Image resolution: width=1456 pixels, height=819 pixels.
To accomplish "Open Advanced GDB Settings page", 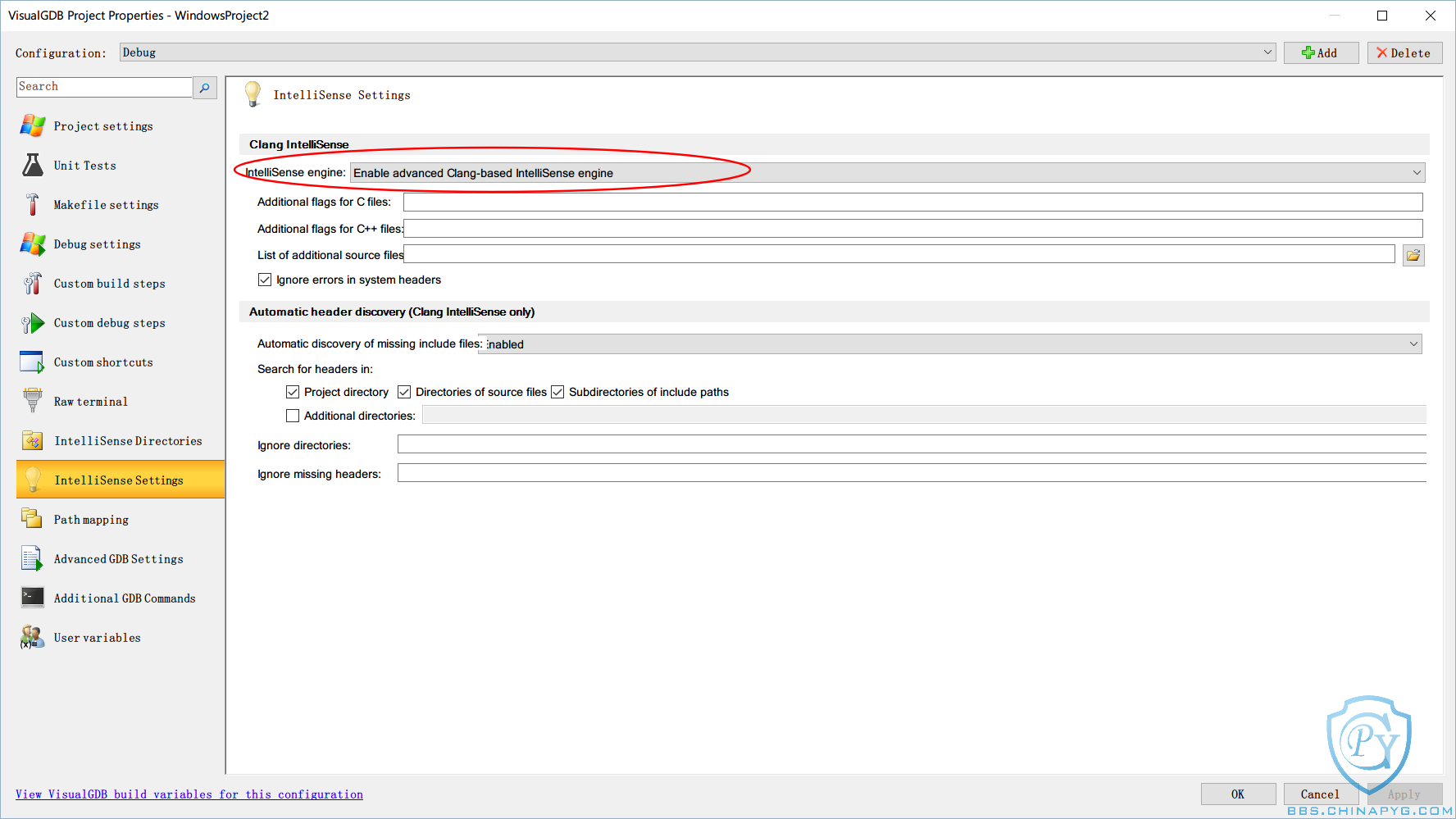I will click(x=119, y=559).
